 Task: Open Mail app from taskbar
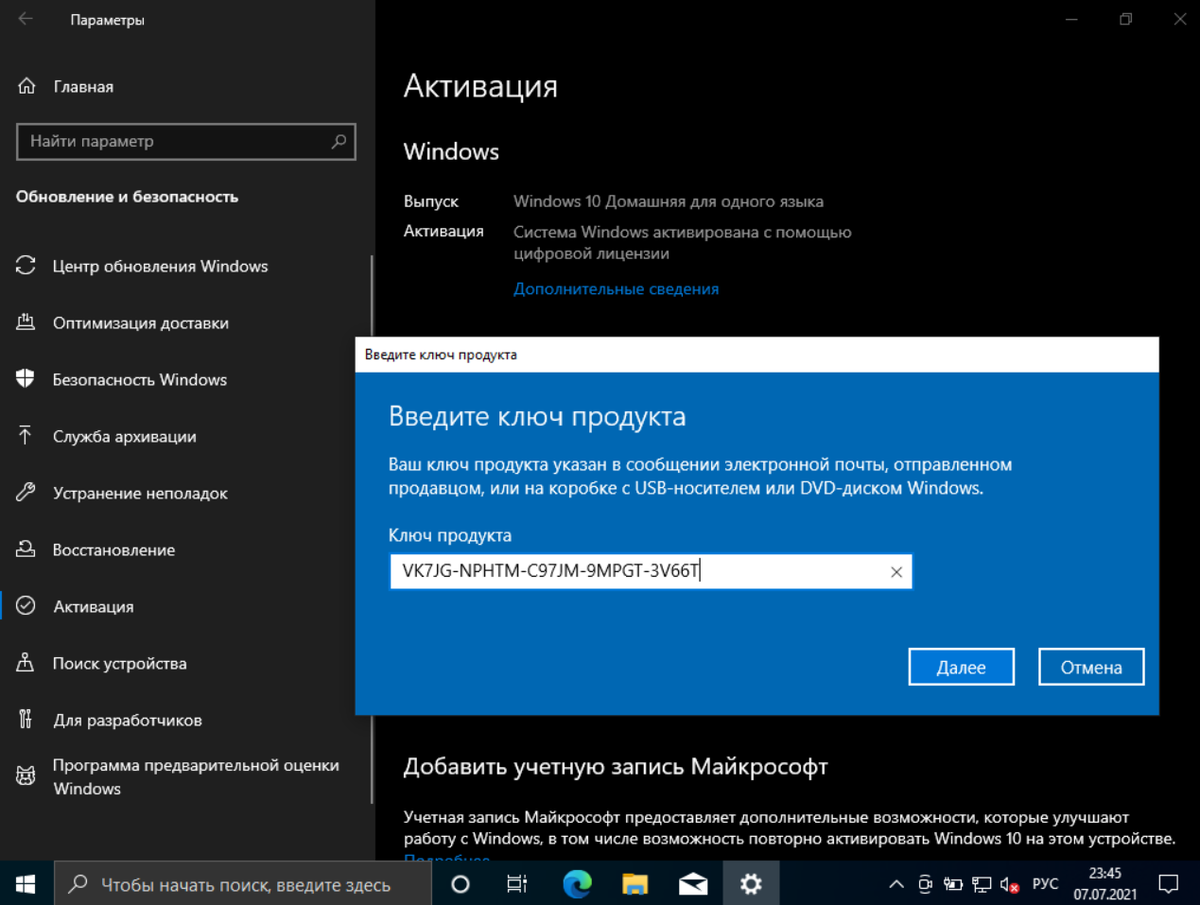click(x=693, y=884)
